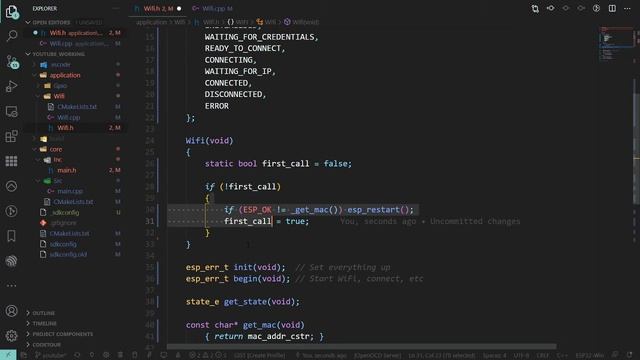Click the application breadcrumb segment
The image size is (640, 360).
tap(152, 22)
